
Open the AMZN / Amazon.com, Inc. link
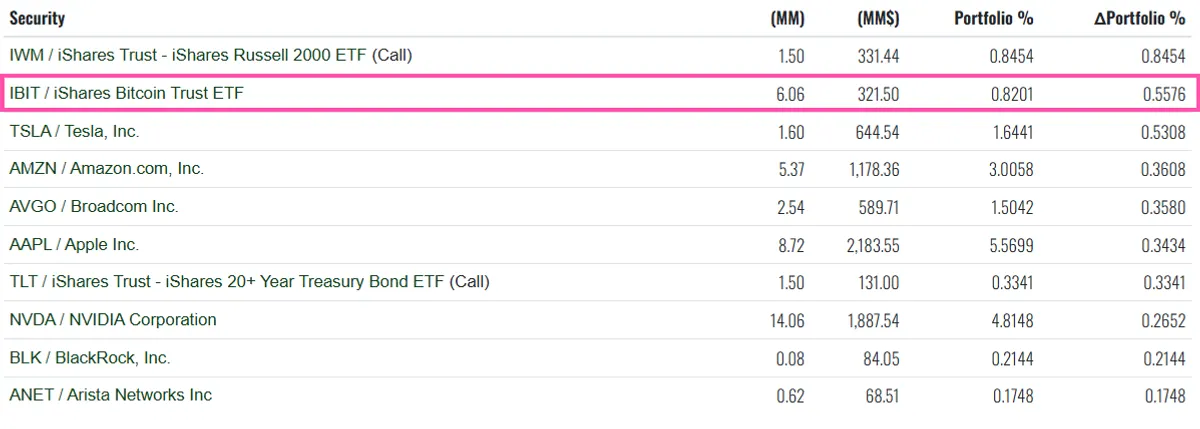(x=106, y=169)
